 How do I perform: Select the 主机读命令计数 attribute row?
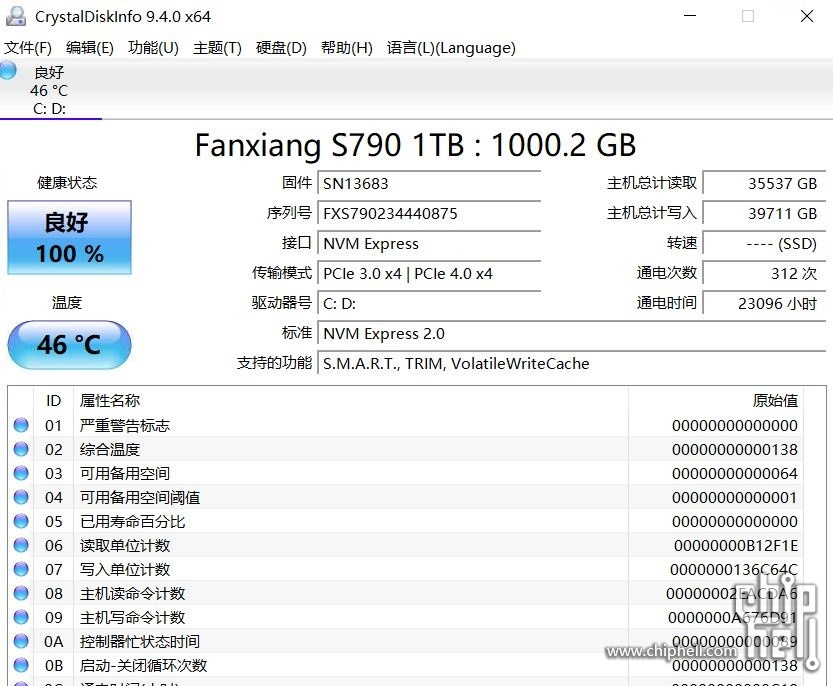coord(406,593)
